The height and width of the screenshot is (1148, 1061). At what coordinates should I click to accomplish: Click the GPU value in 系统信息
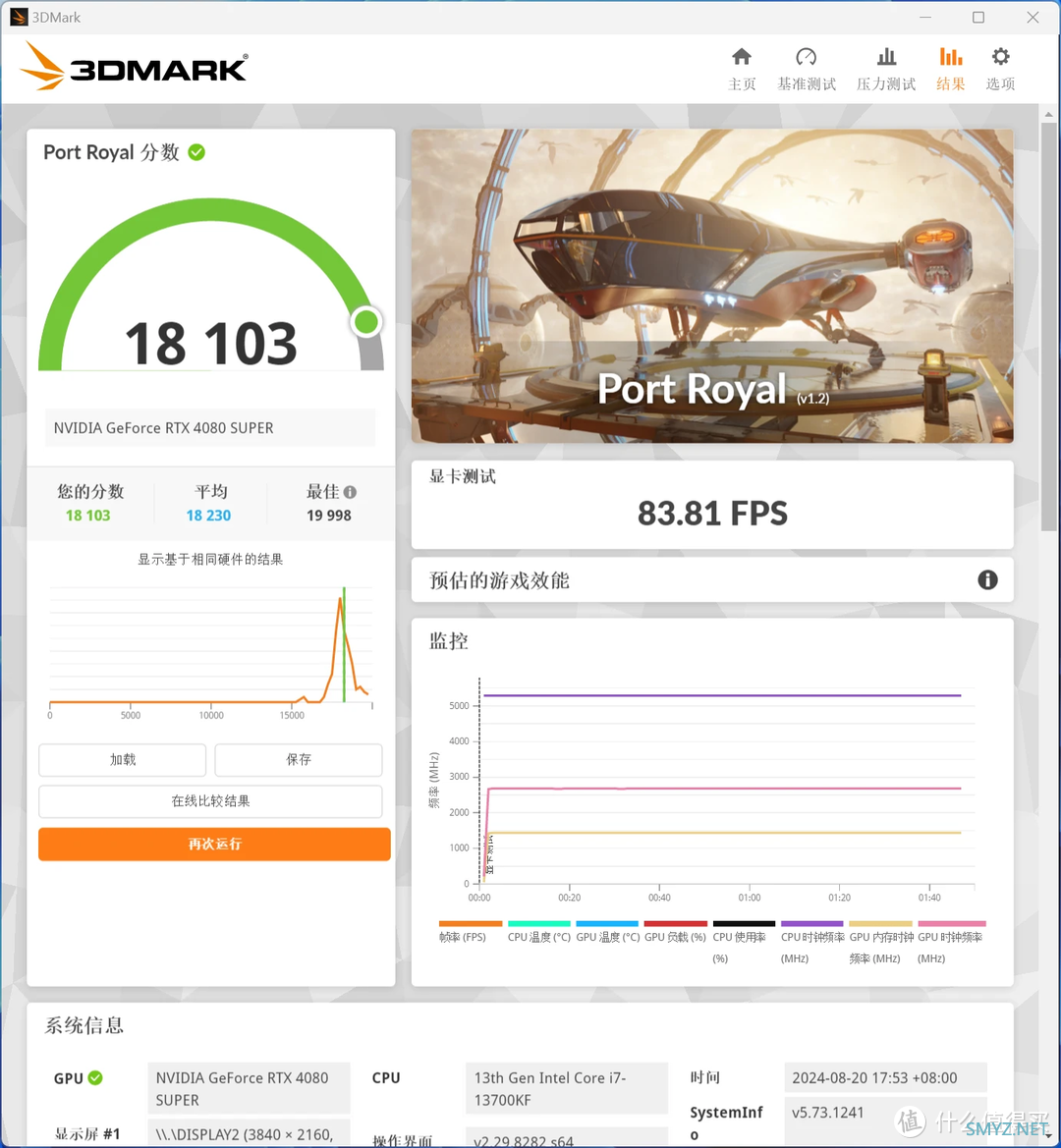(249, 1088)
